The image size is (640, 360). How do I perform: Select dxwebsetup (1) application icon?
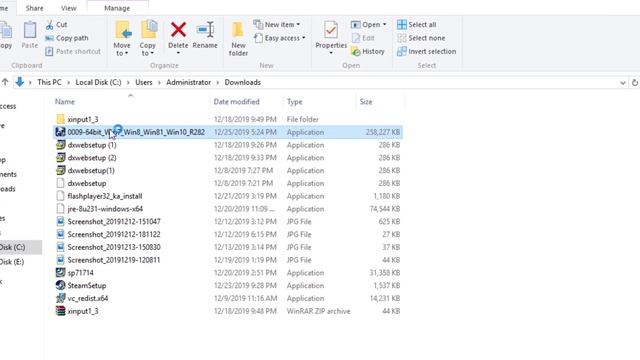click(x=60, y=145)
